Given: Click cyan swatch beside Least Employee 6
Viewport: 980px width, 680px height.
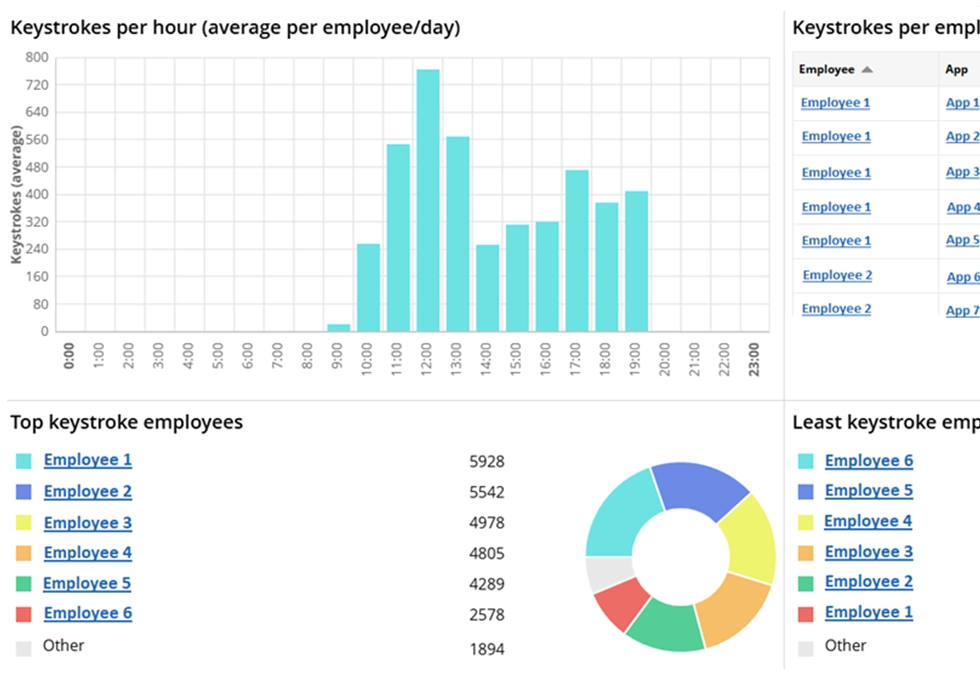Looking at the screenshot, I should coord(806,461).
